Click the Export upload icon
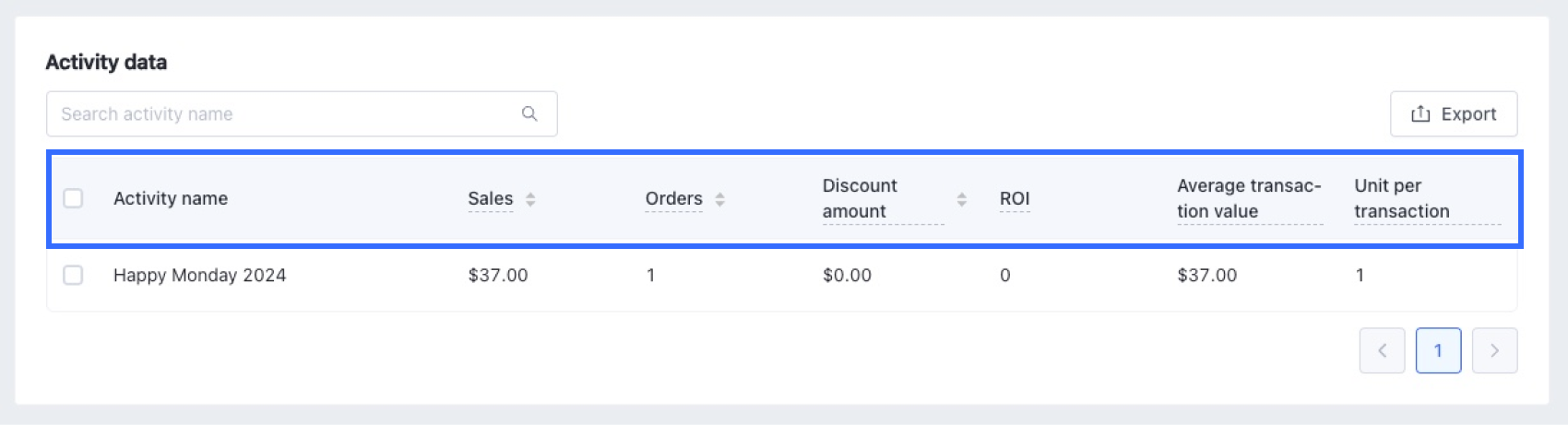This screenshot has width=1568, height=425. 1420,113
